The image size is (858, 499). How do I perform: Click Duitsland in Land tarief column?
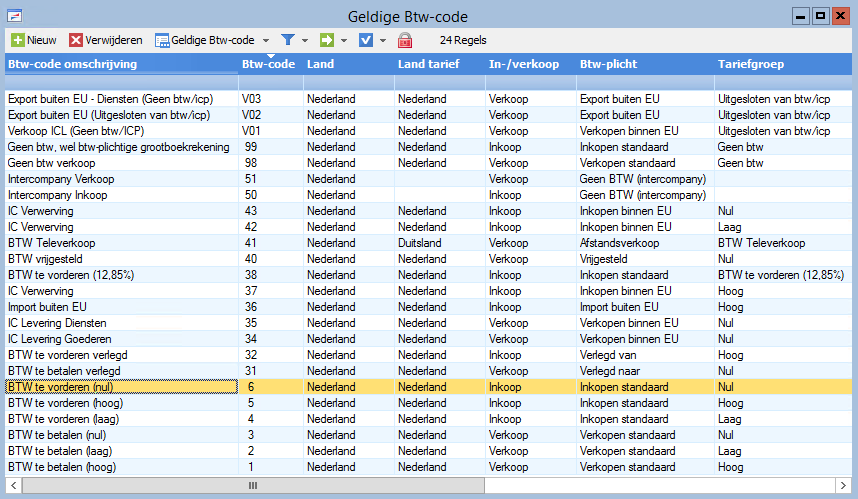420,243
